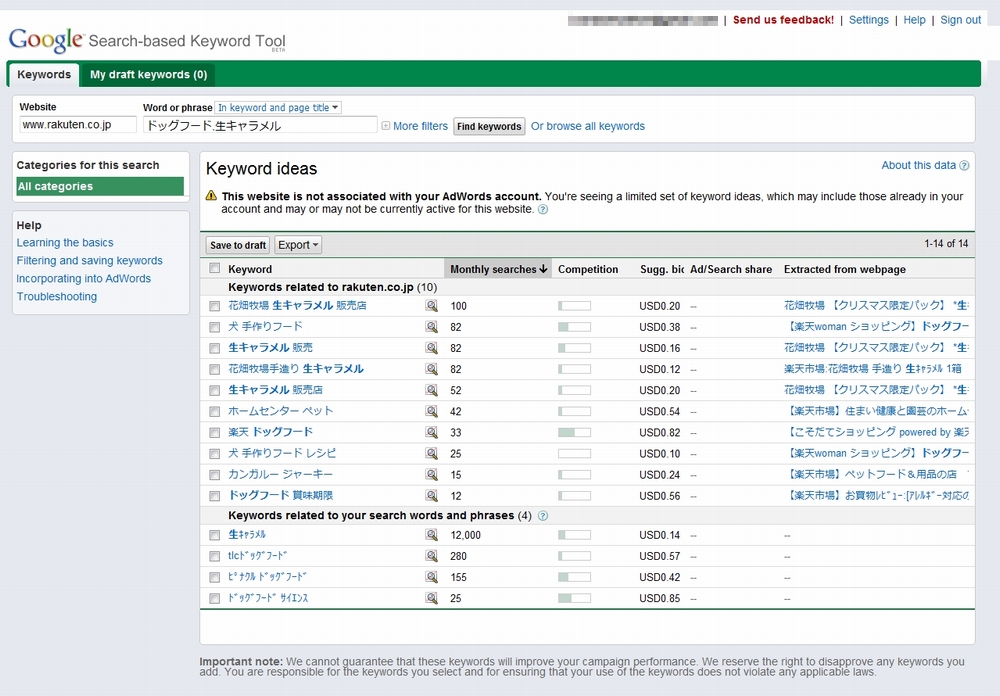Check the box for カンガルー ジャーキー

[214, 475]
